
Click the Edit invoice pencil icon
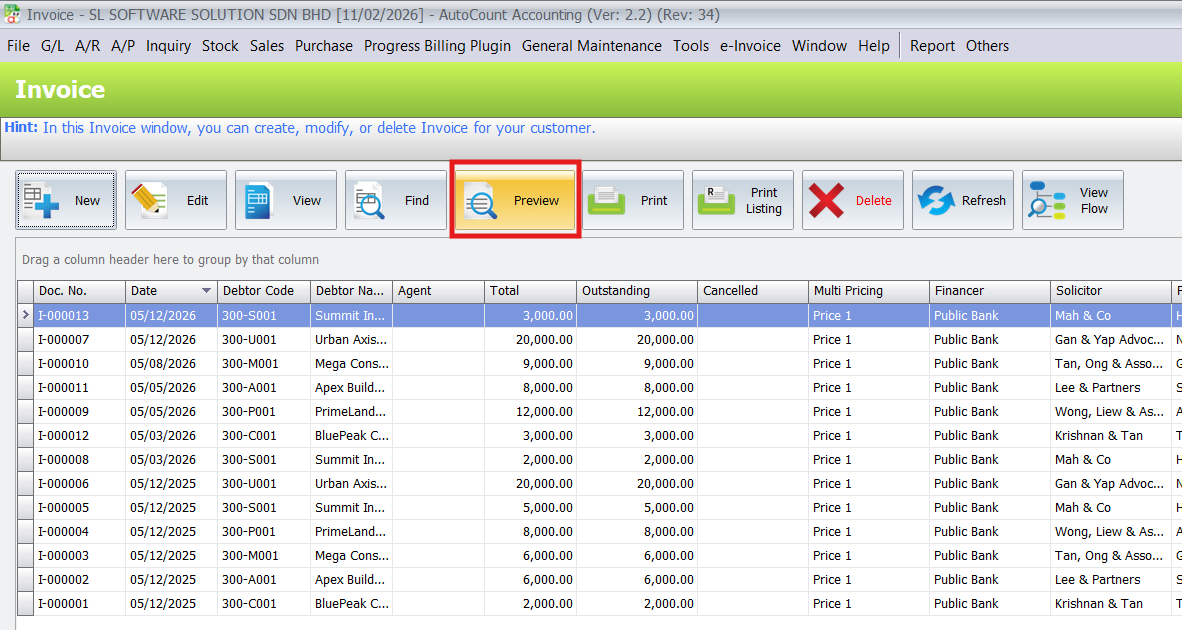tap(150, 200)
